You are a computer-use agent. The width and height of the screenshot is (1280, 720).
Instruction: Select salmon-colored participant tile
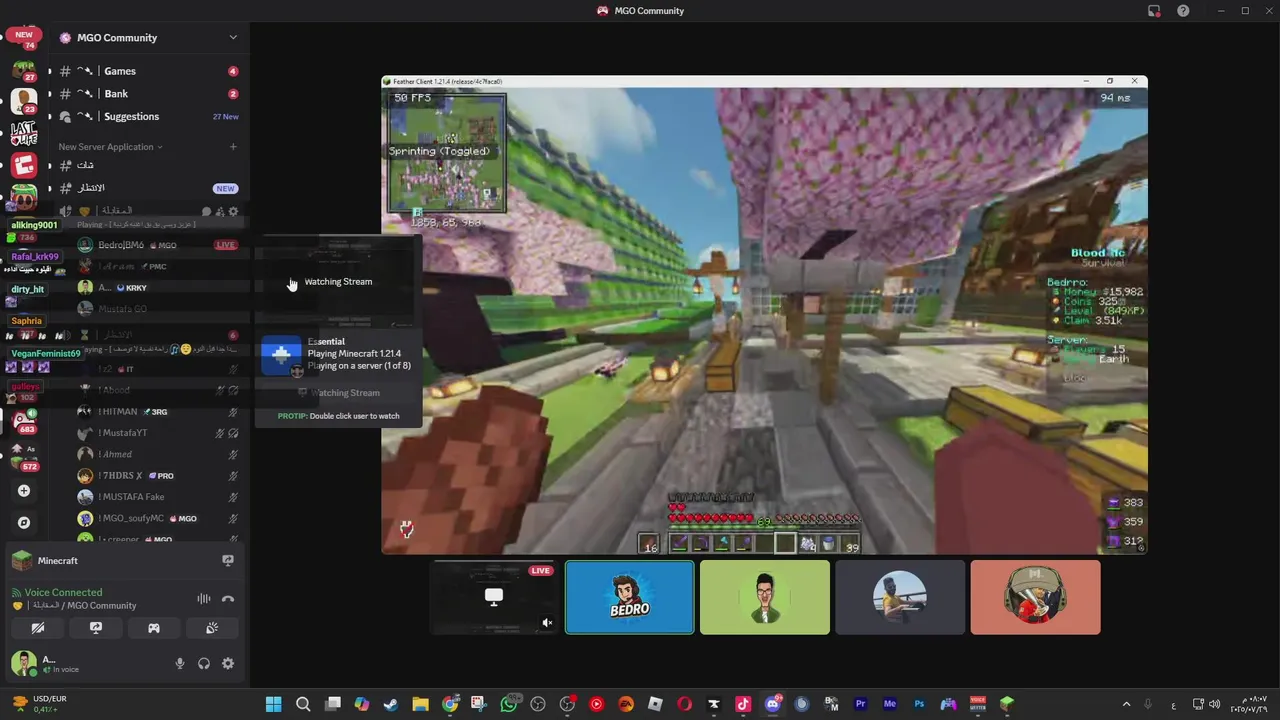(x=1035, y=597)
